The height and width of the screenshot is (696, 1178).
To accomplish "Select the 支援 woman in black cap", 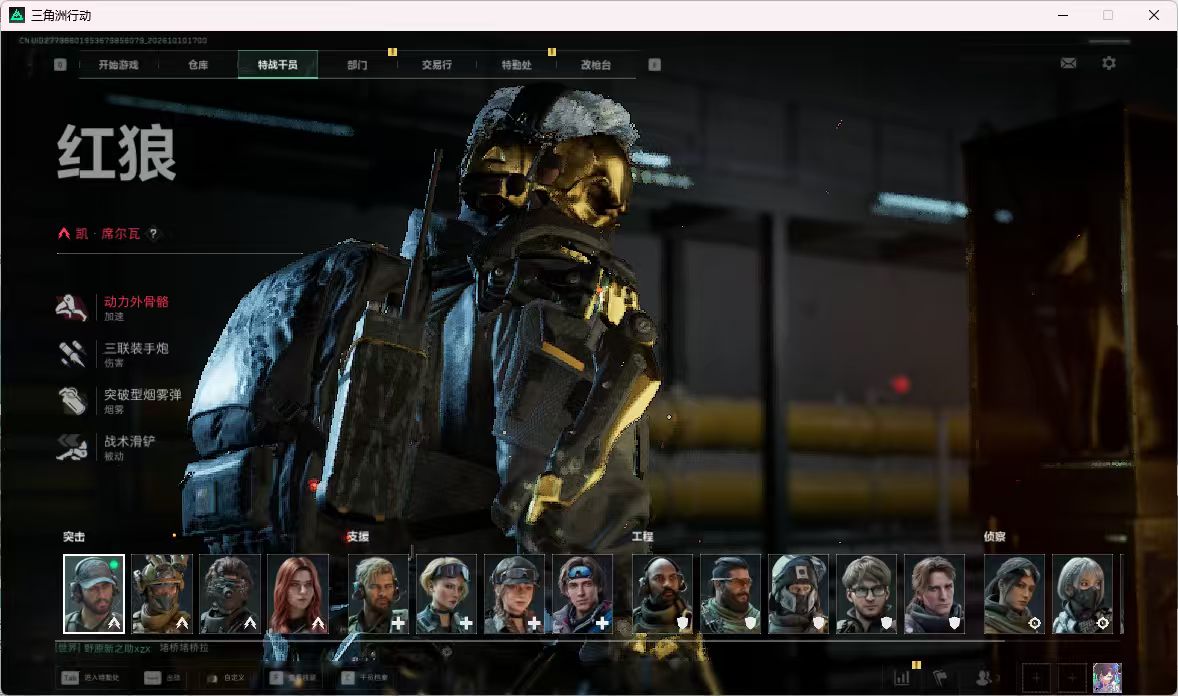I will tap(515, 594).
